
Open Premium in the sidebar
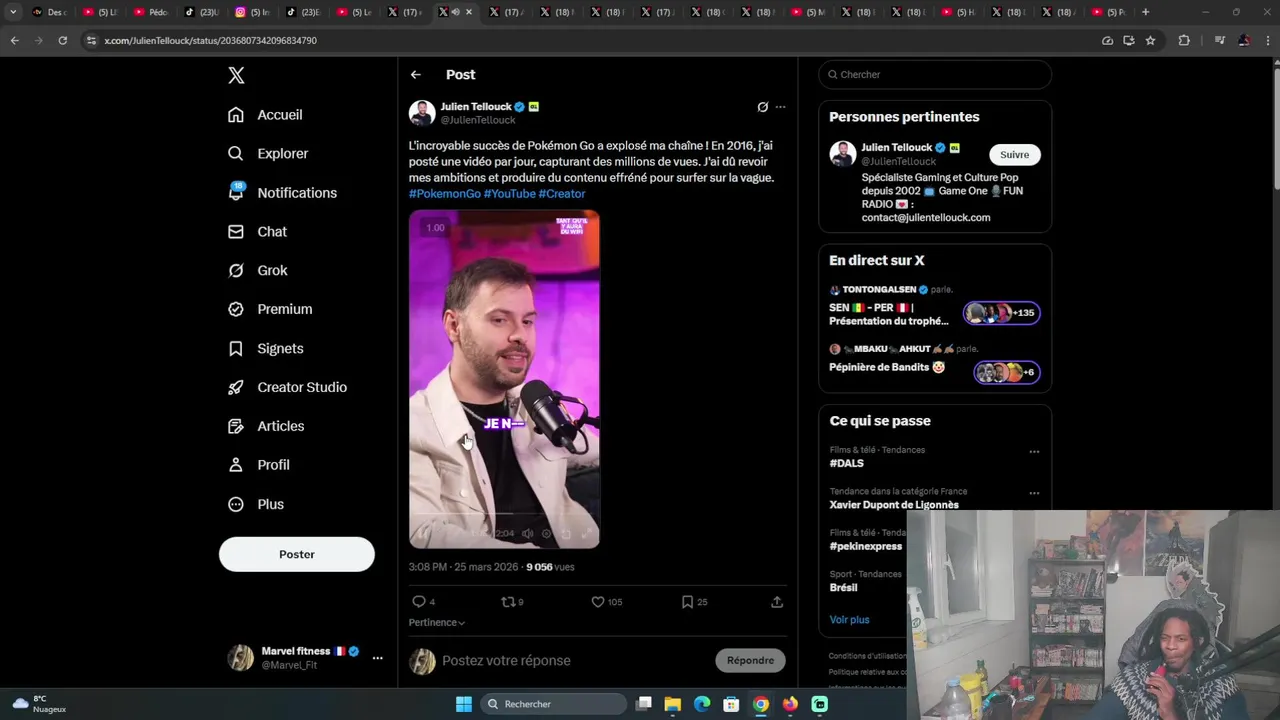click(270, 309)
